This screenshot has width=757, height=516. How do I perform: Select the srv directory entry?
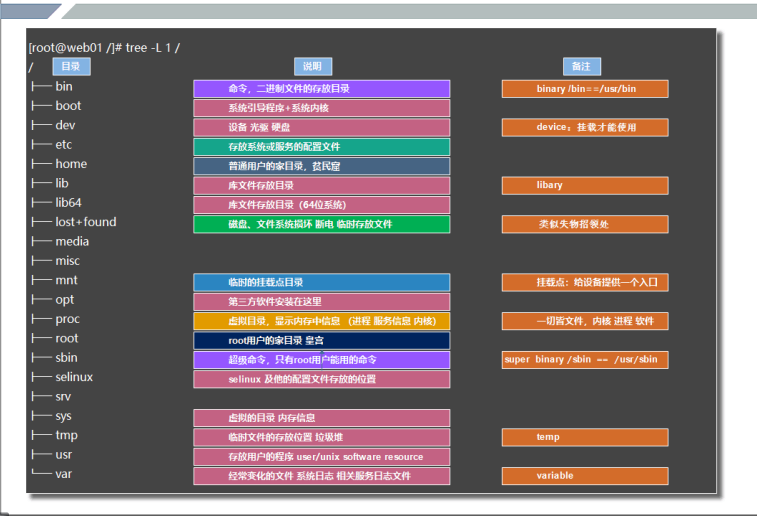(x=63, y=396)
